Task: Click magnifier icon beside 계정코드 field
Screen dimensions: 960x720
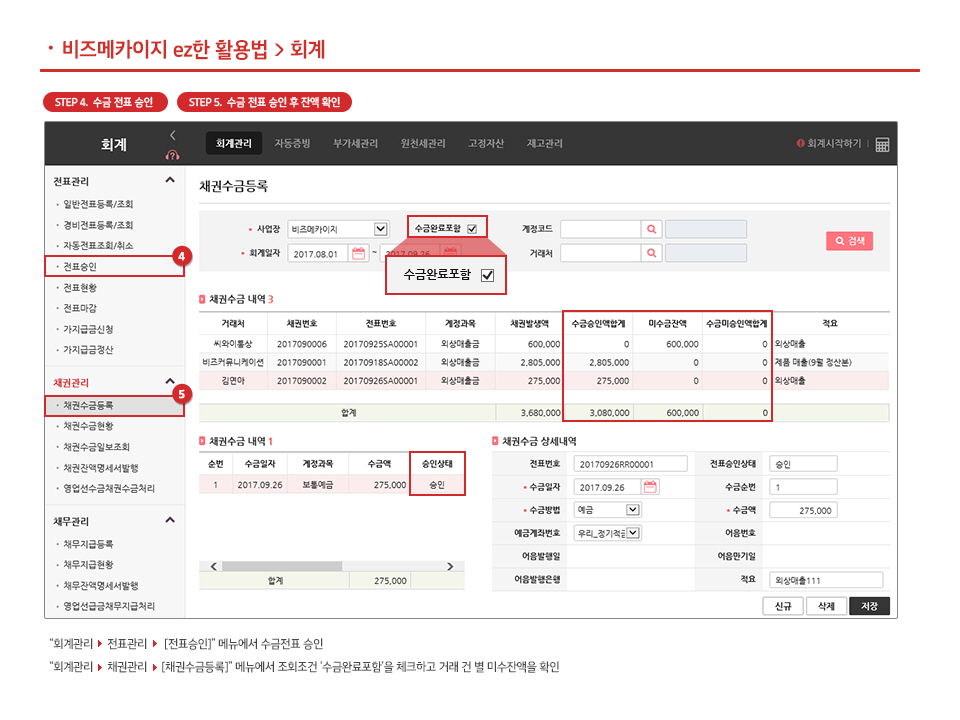Action: (x=651, y=229)
